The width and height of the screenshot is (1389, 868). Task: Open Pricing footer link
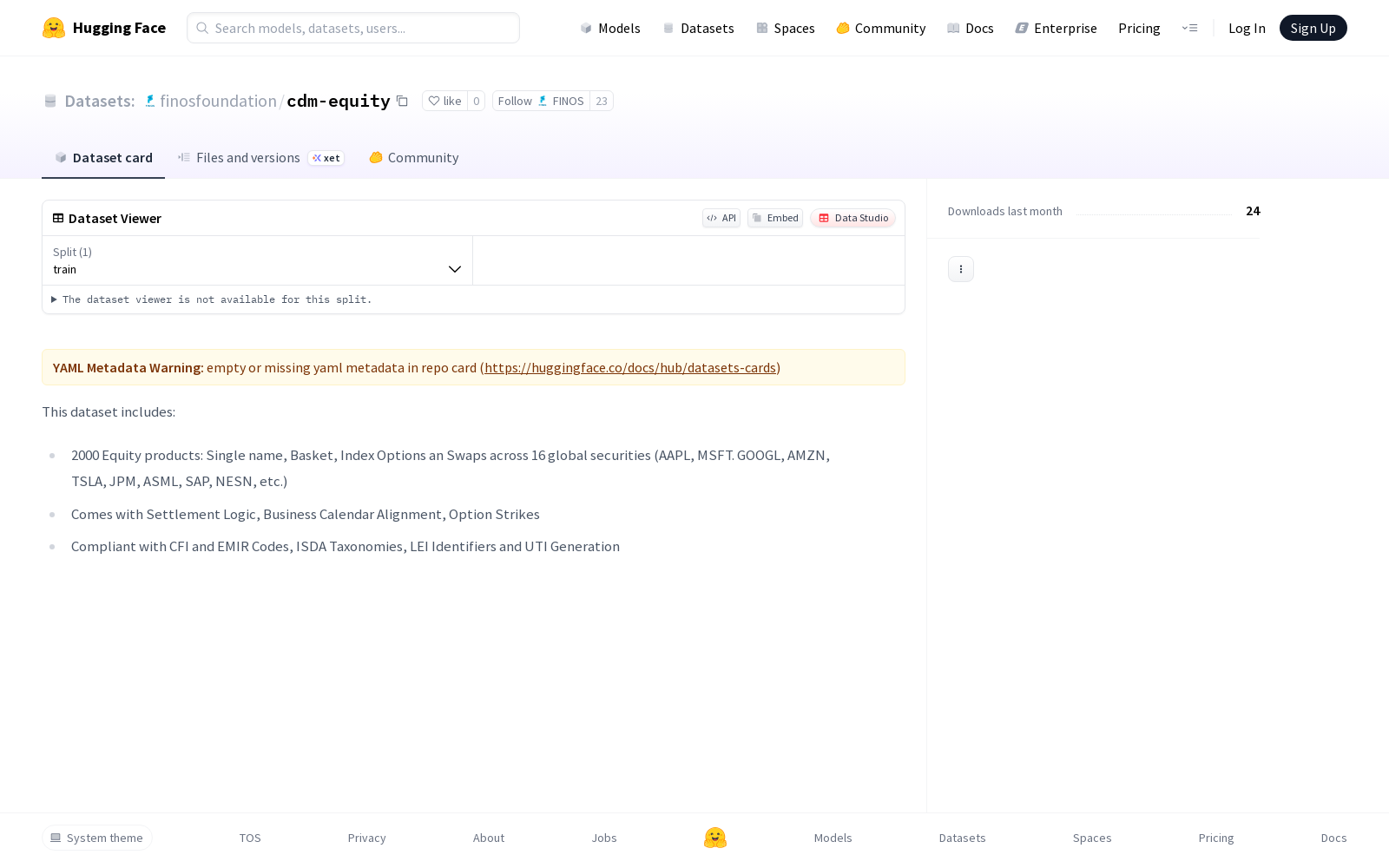pos(1216,838)
